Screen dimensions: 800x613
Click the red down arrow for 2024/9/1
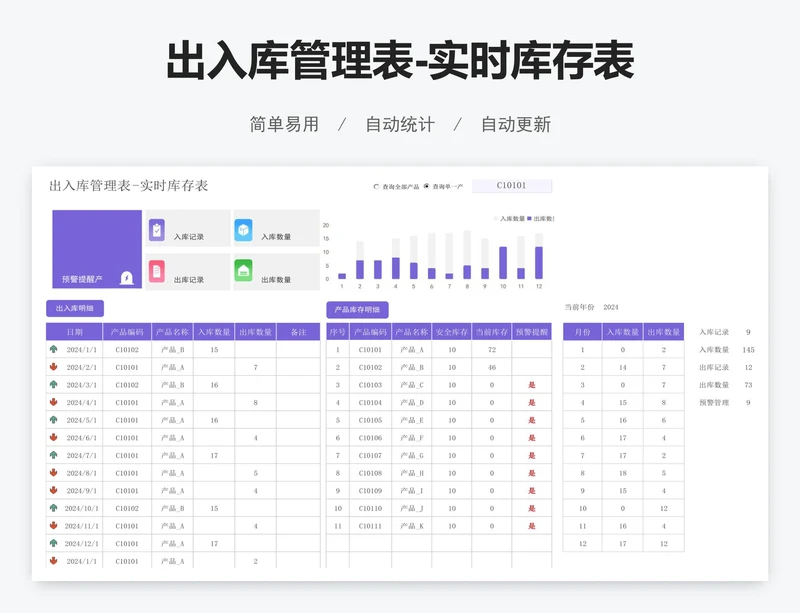pyautogui.click(x=54, y=490)
